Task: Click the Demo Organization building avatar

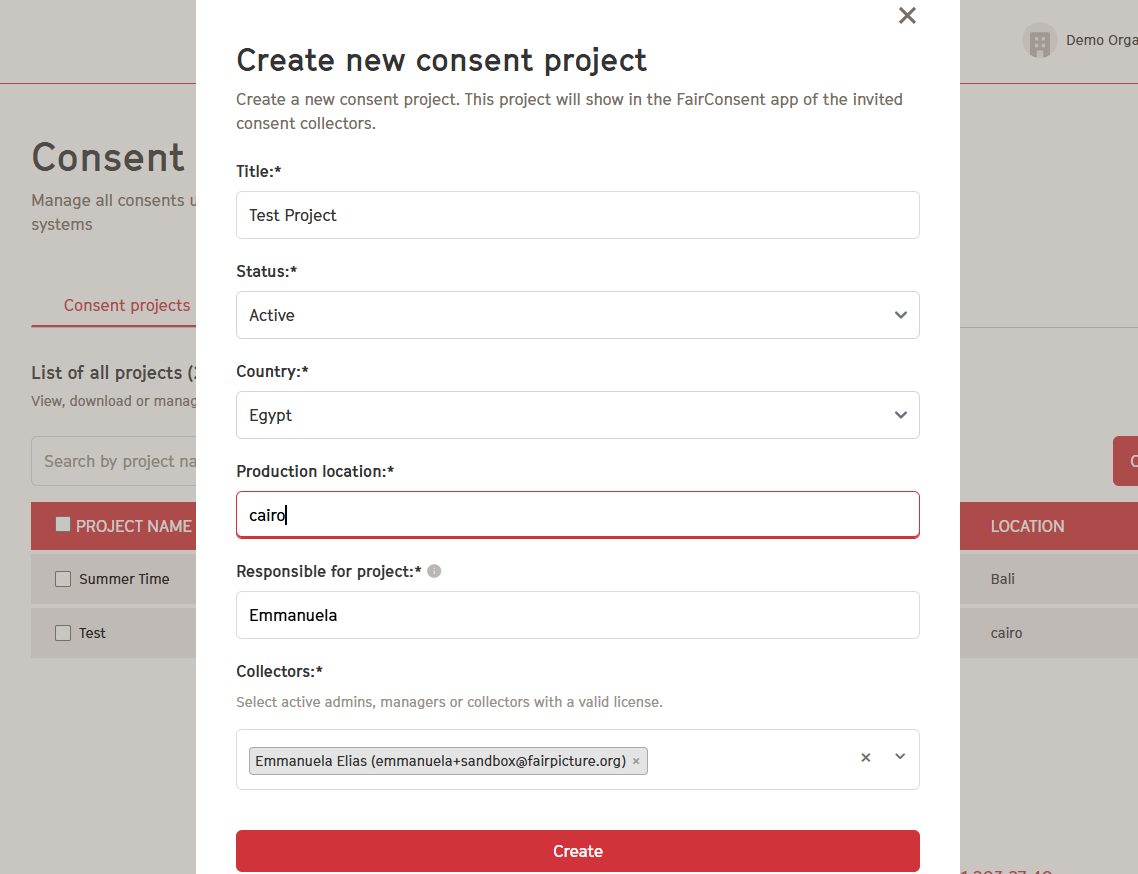Action: coord(1039,41)
